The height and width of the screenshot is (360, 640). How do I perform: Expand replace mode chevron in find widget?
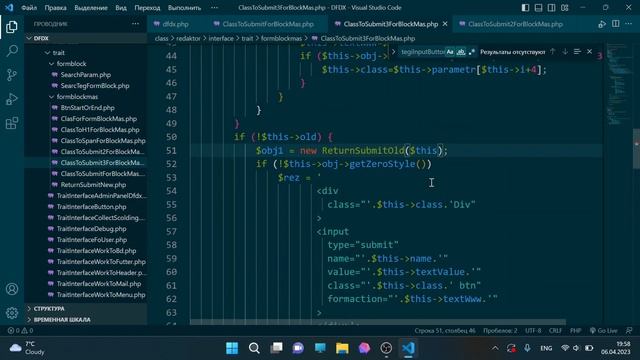click(x=393, y=52)
